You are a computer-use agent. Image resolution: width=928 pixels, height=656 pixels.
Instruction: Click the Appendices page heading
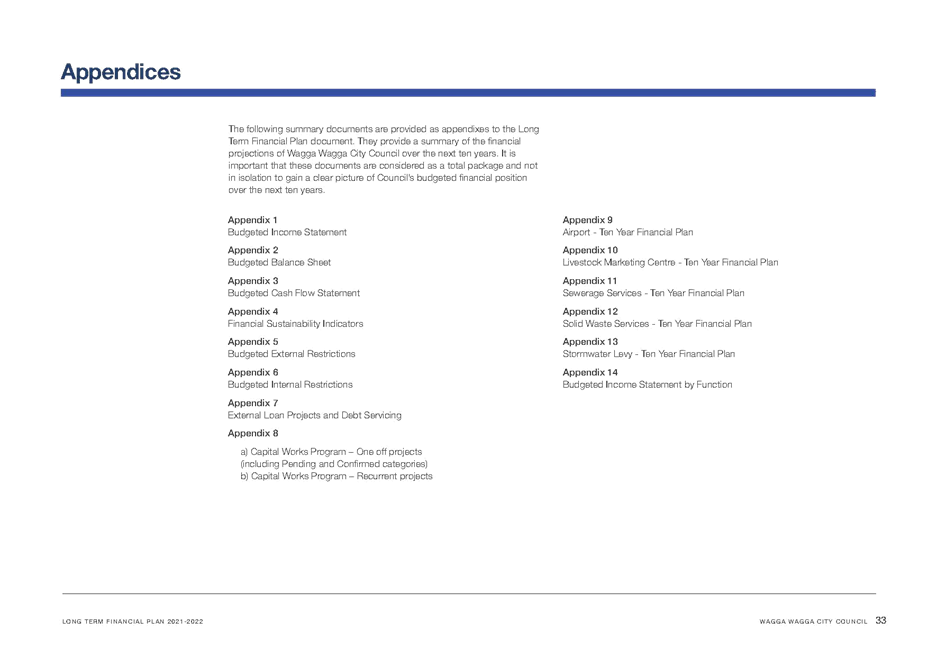121,72
